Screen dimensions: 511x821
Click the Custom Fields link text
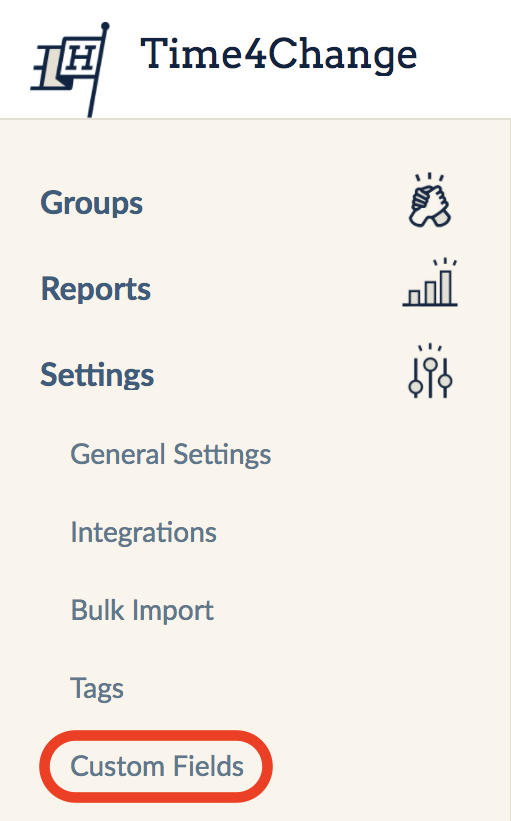(x=157, y=766)
